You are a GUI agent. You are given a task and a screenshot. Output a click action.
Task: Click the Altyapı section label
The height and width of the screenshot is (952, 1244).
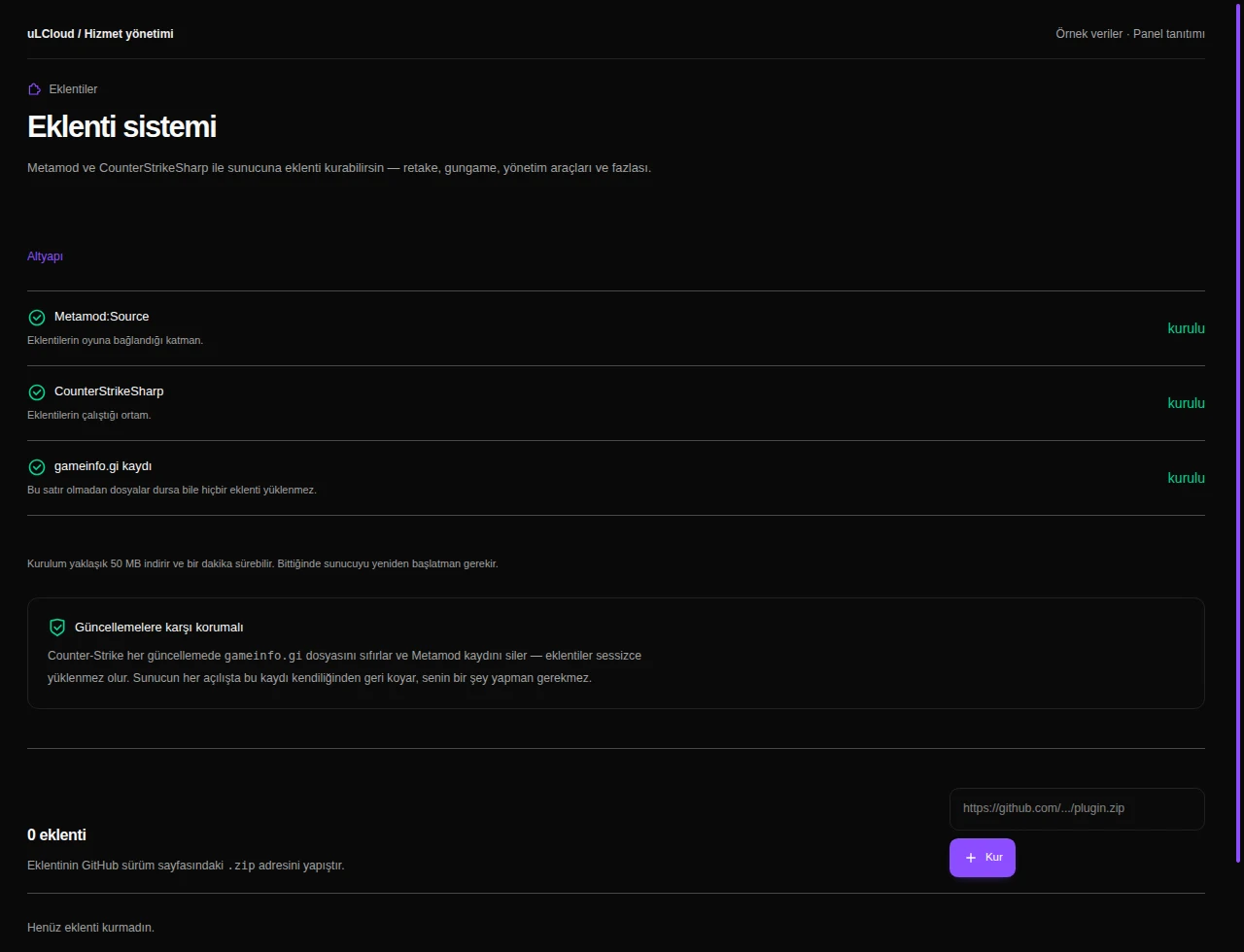[x=45, y=256]
